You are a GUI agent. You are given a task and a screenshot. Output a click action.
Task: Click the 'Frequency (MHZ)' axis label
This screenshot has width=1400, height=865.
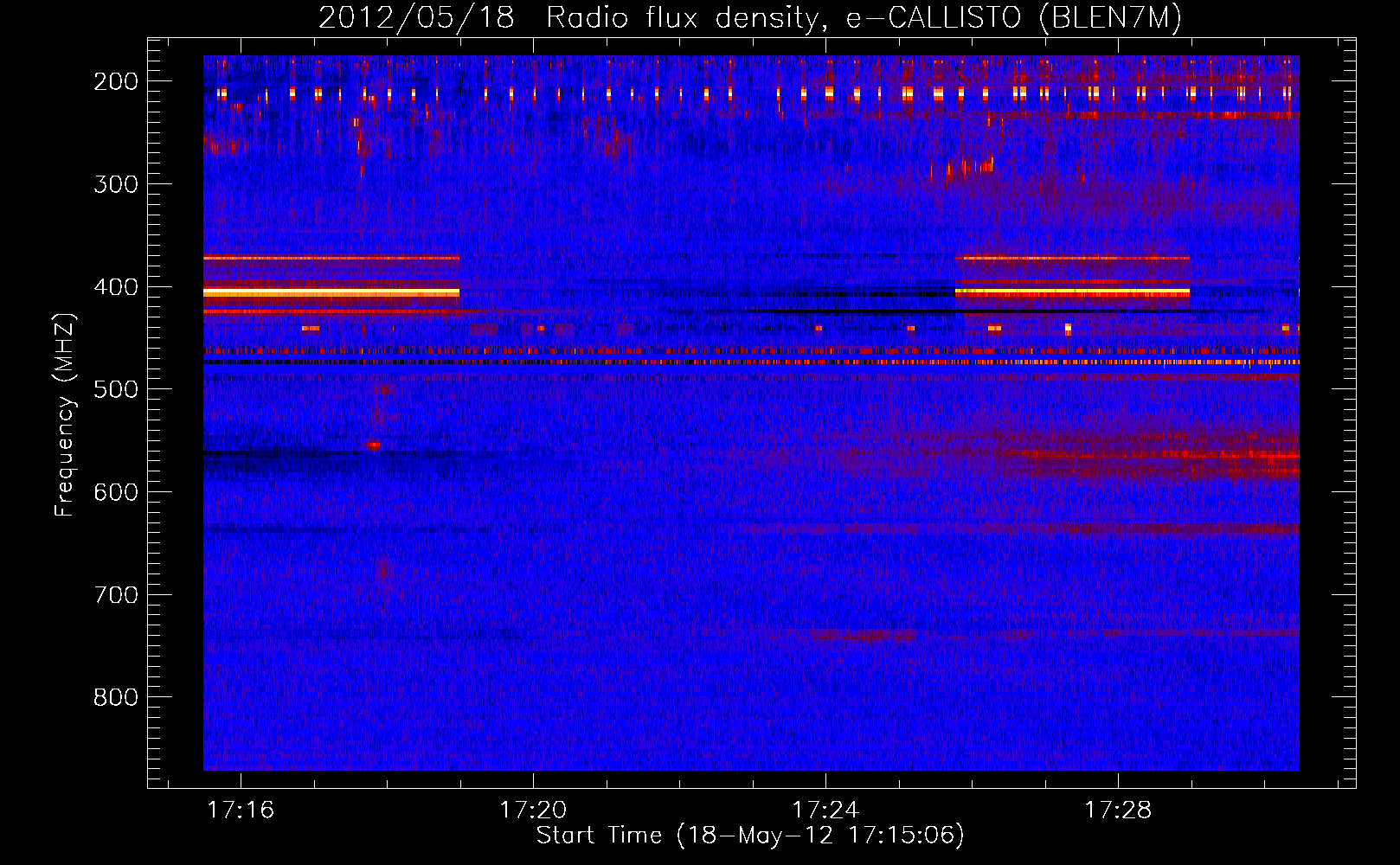pyautogui.click(x=65, y=414)
